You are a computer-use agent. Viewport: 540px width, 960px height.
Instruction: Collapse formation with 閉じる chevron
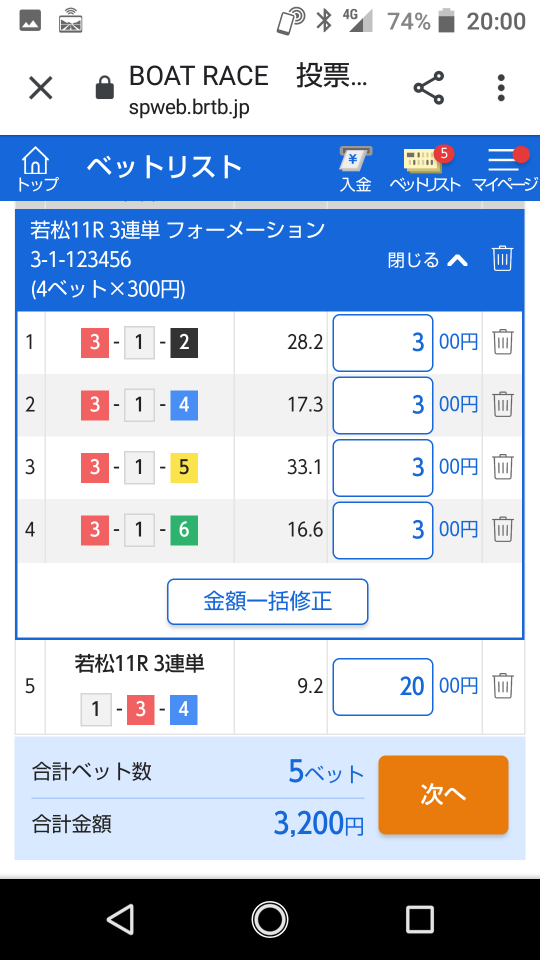click(x=429, y=261)
